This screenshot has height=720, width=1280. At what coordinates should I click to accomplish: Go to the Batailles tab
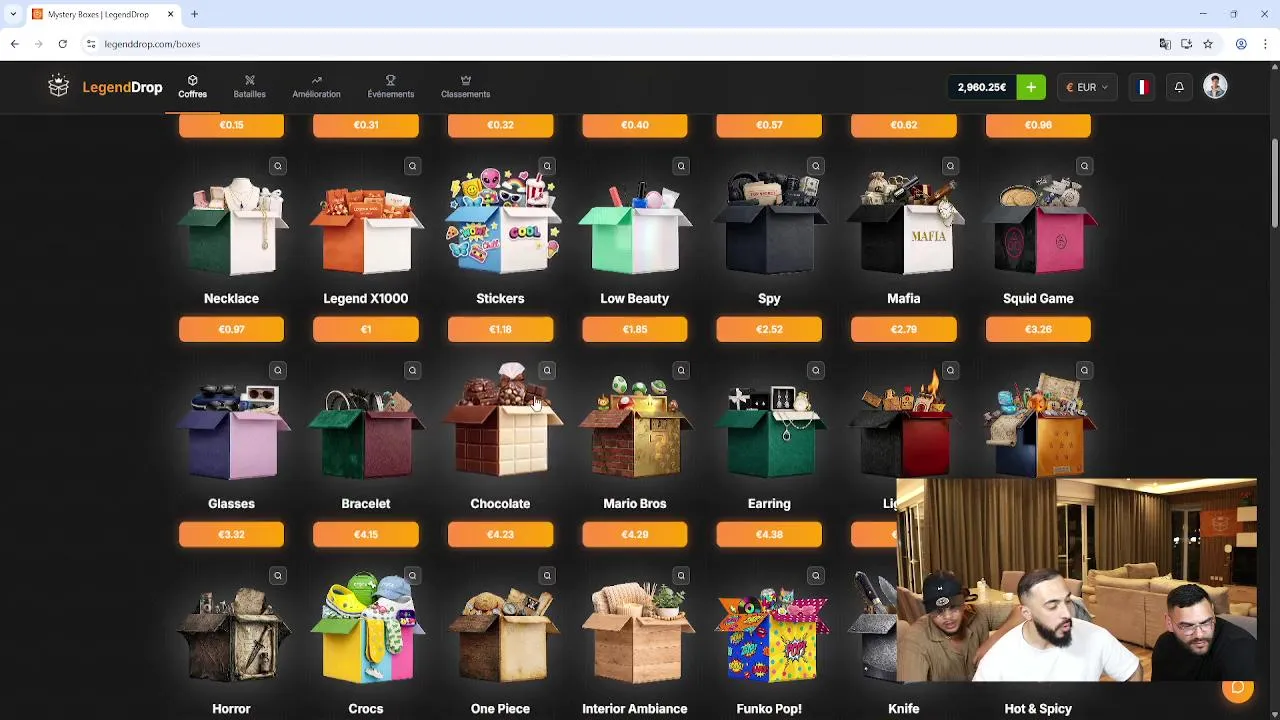pos(250,87)
